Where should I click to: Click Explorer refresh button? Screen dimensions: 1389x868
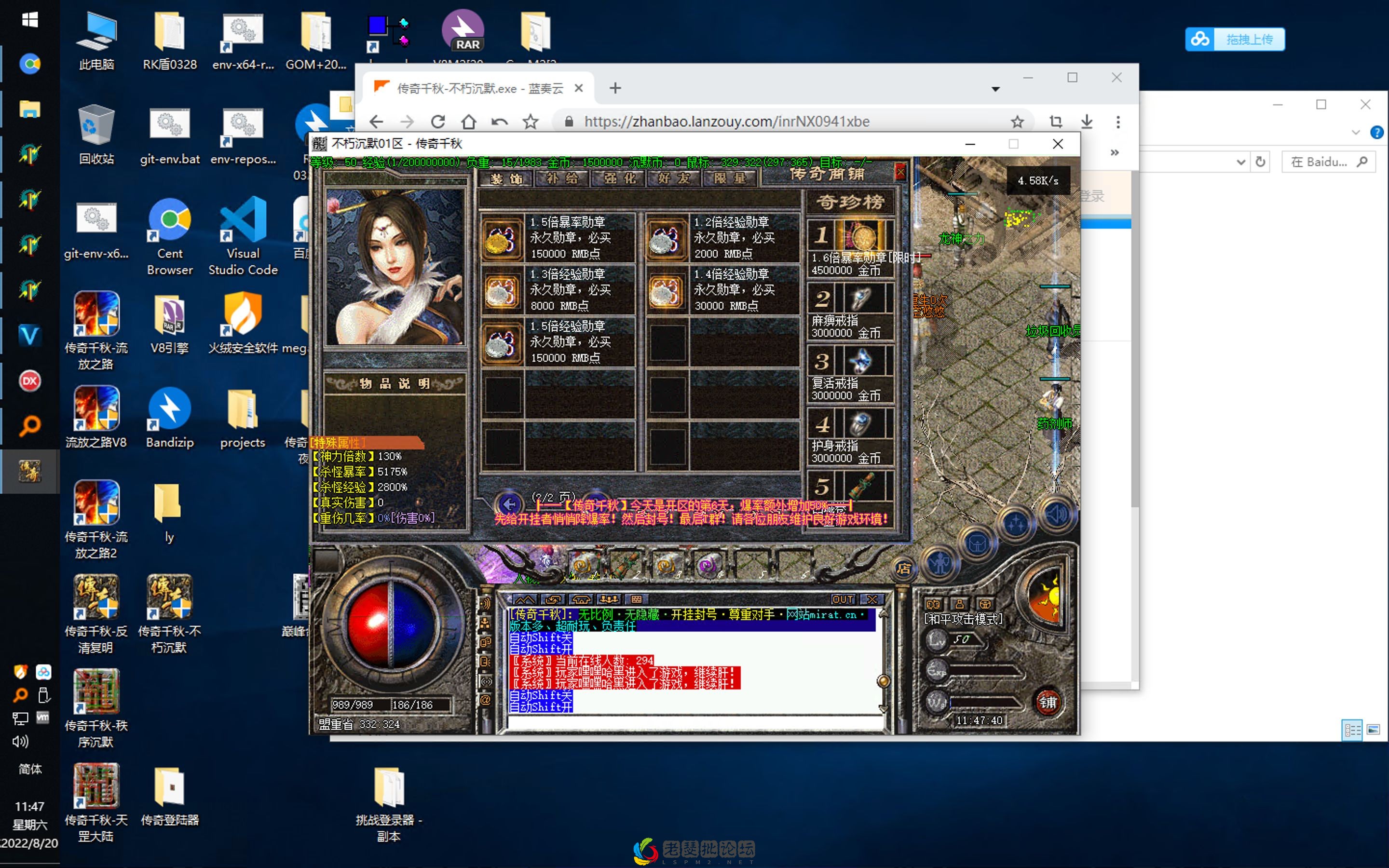1260,162
